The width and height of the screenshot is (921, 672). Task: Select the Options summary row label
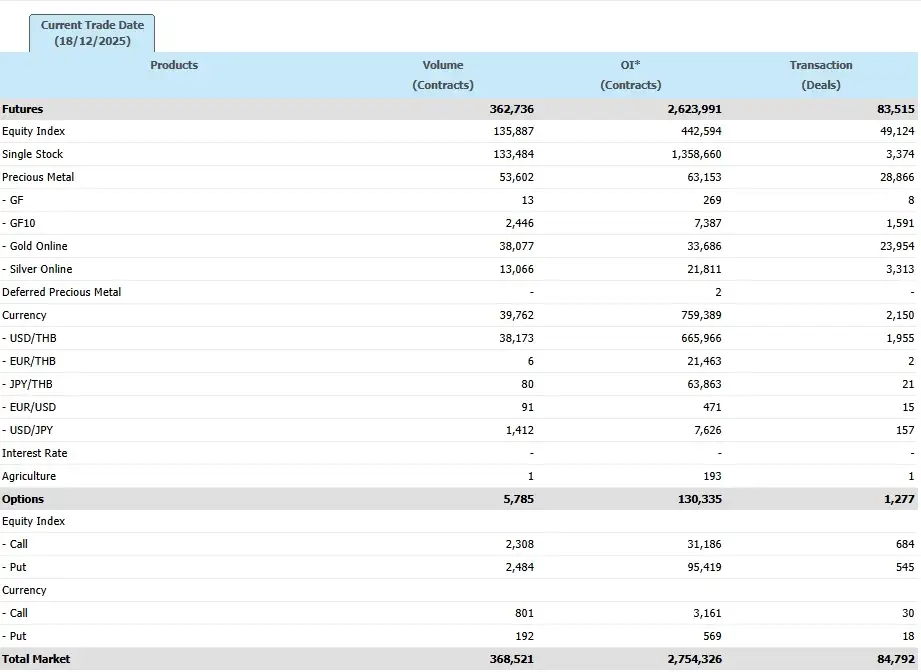pos(23,500)
